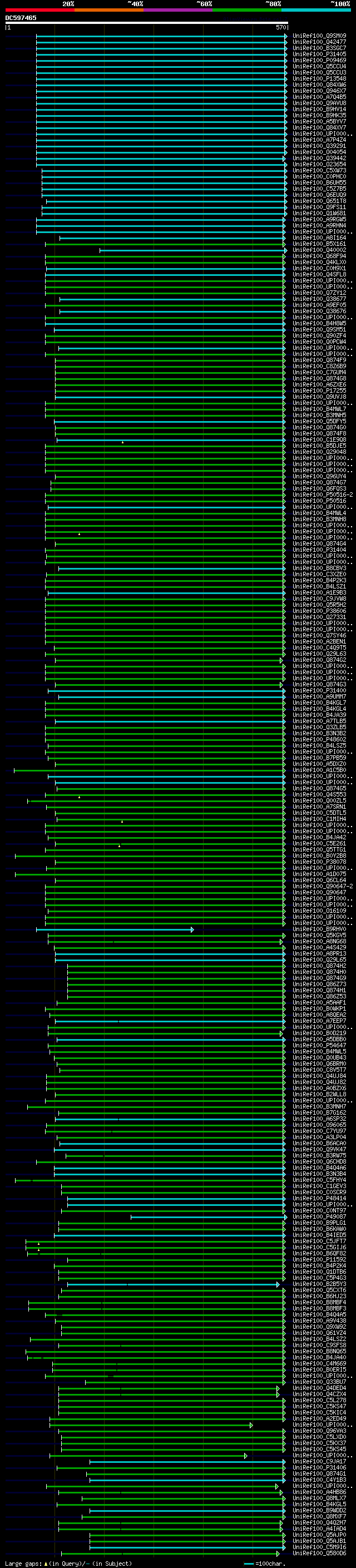Select hit label UniRef100_P38078
The width and height of the screenshot is (356, 1568).
[319, 862]
